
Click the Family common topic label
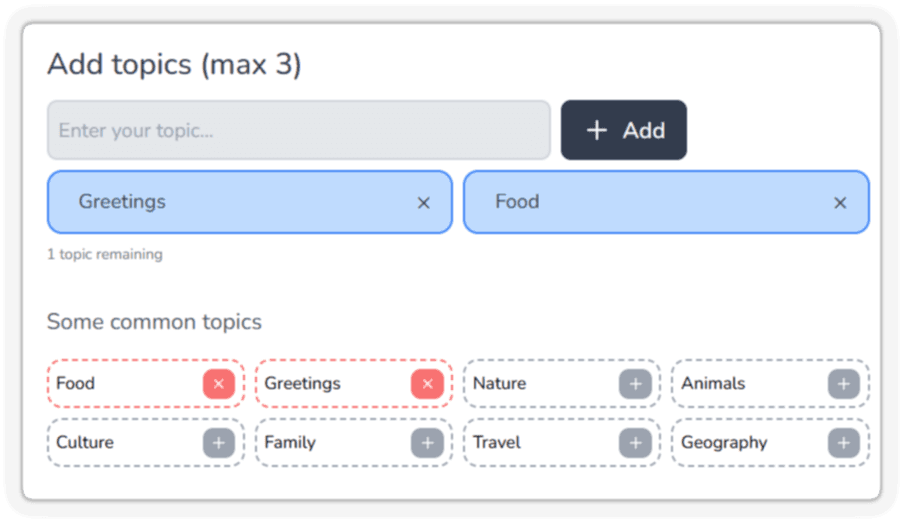[x=290, y=443]
